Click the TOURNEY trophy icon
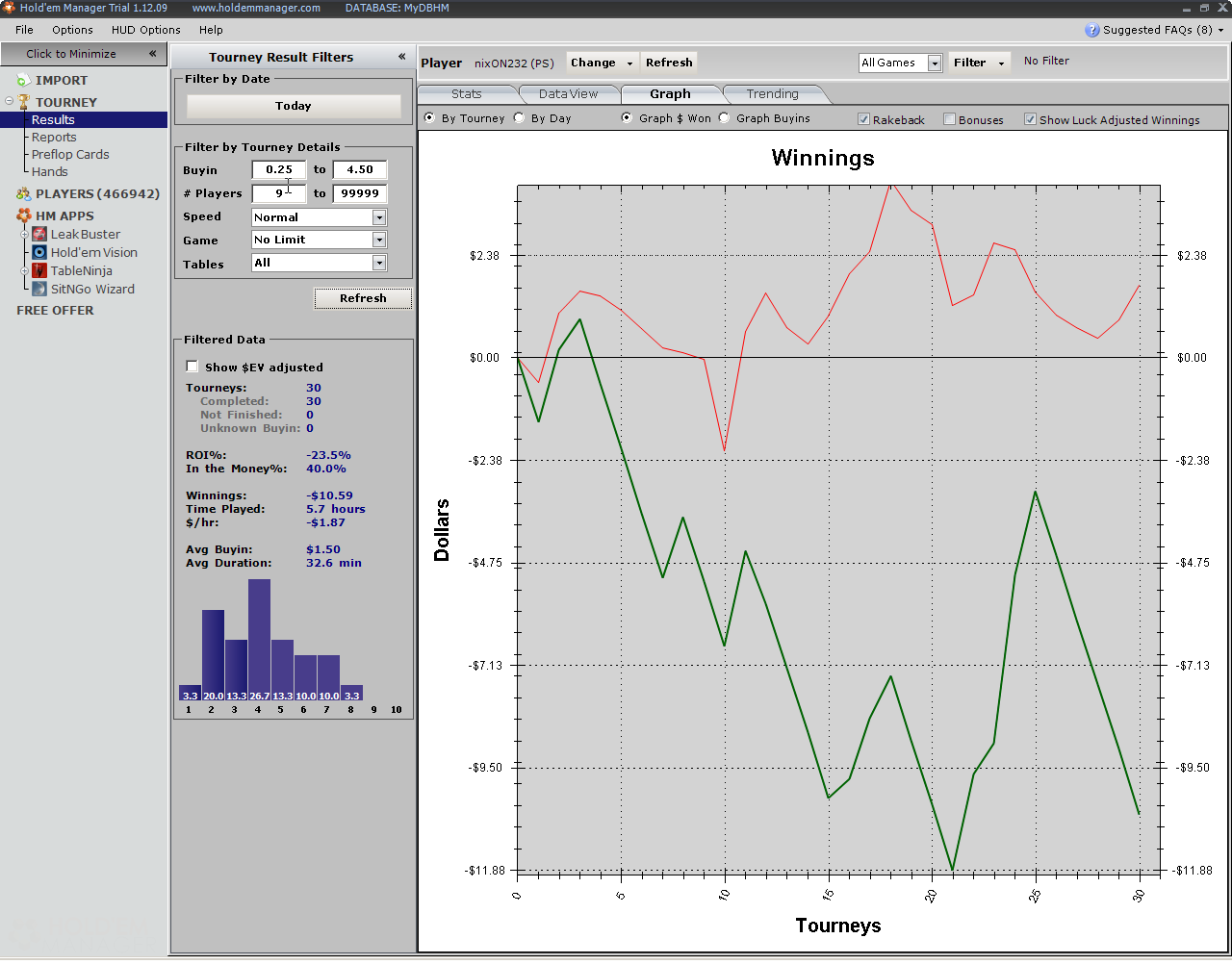The width and height of the screenshot is (1232, 964). click(24, 102)
